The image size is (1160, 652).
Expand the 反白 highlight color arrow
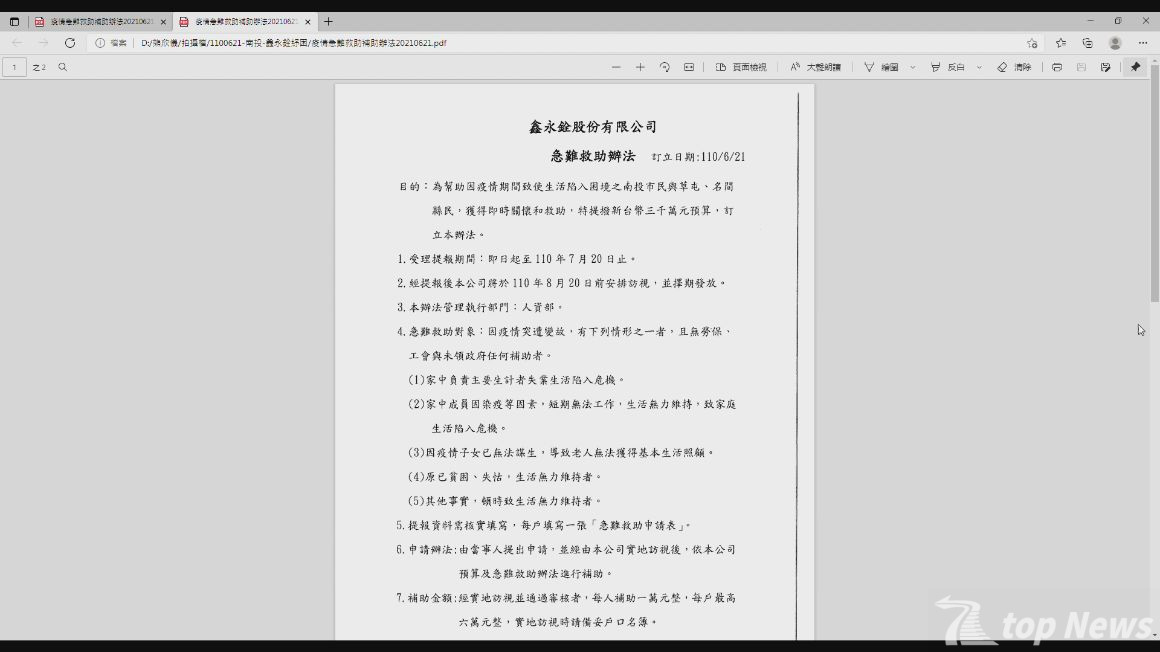979,67
